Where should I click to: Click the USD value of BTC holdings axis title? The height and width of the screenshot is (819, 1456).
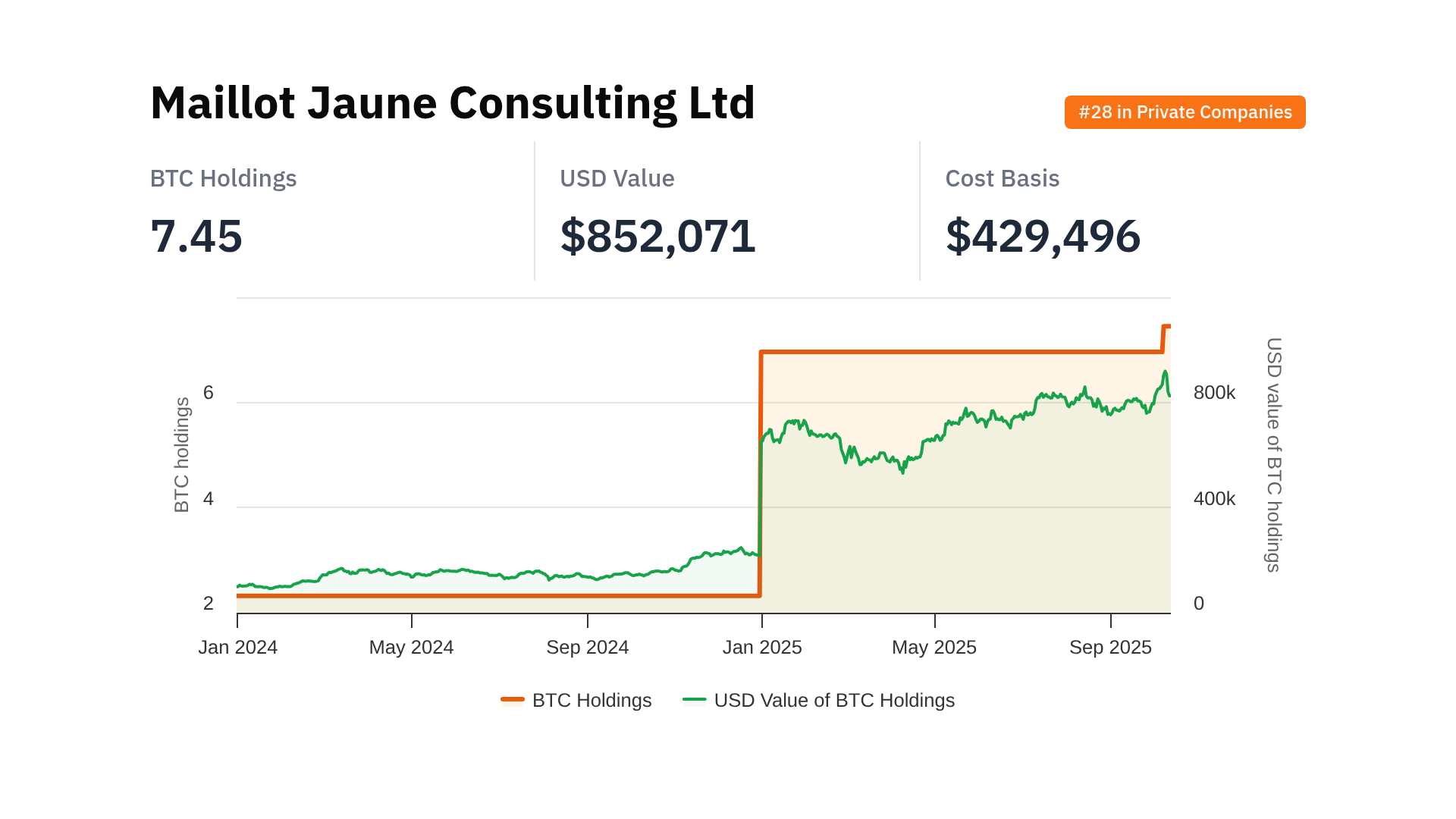[x=1274, y=455]
